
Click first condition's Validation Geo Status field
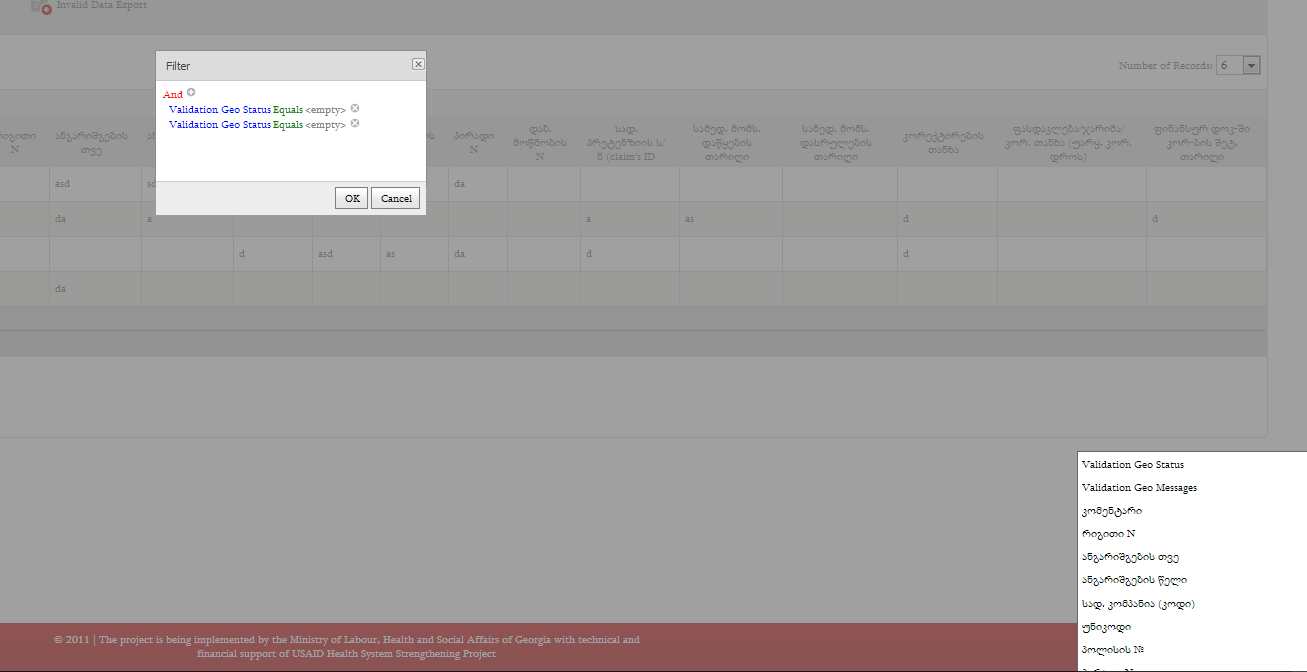click(x=219, y=110)
